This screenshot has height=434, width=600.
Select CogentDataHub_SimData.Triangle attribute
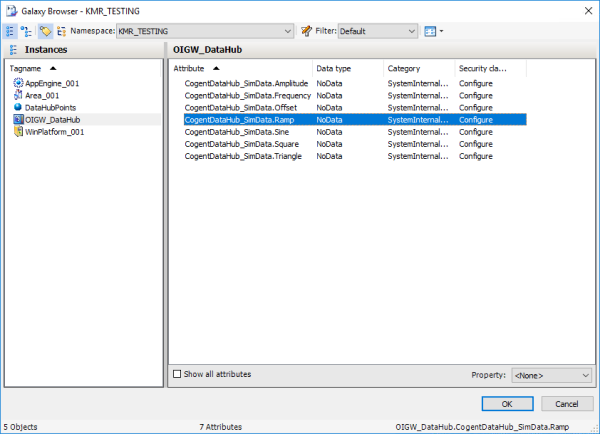243,156
